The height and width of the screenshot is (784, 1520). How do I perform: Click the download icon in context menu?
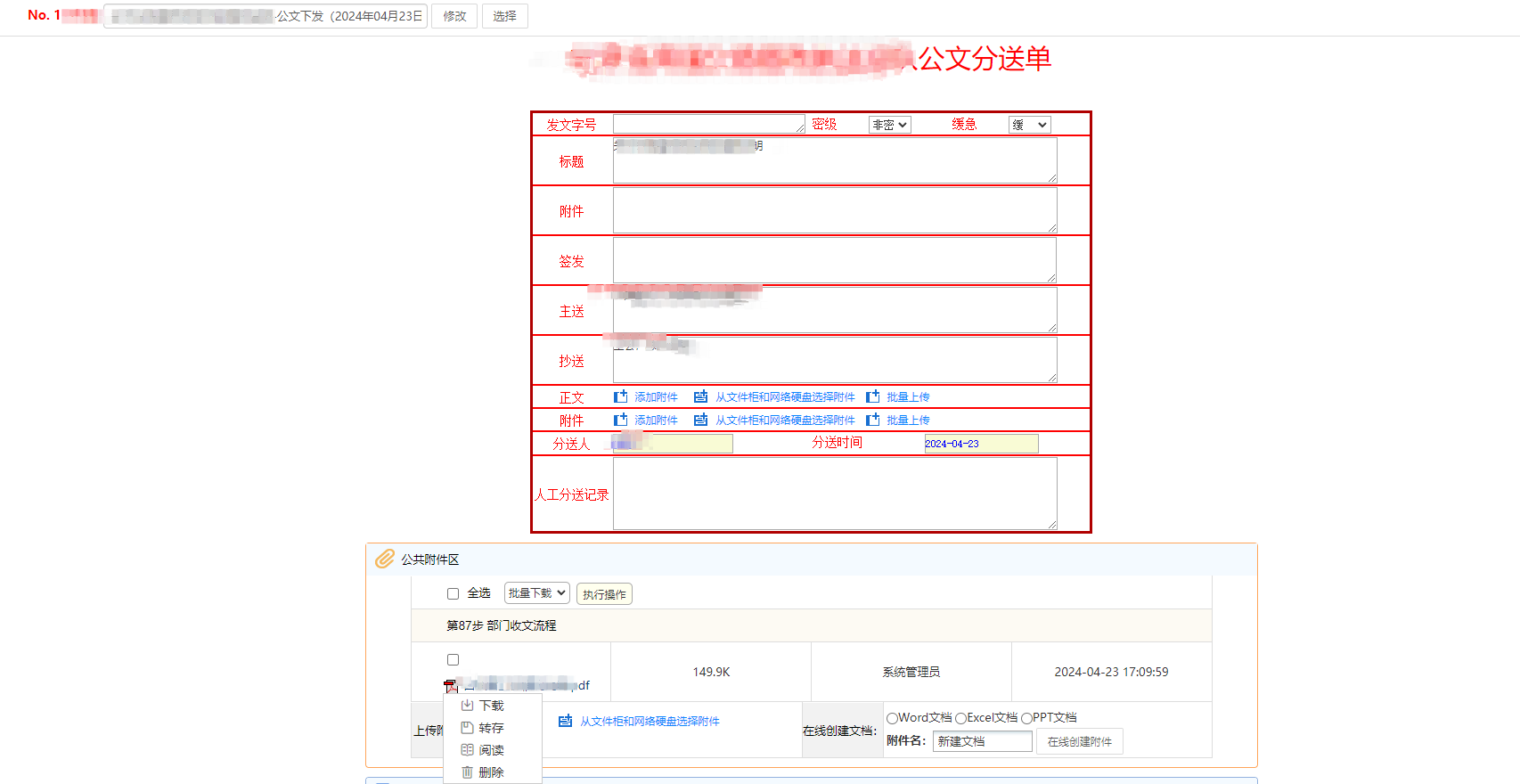click(467, 705)
